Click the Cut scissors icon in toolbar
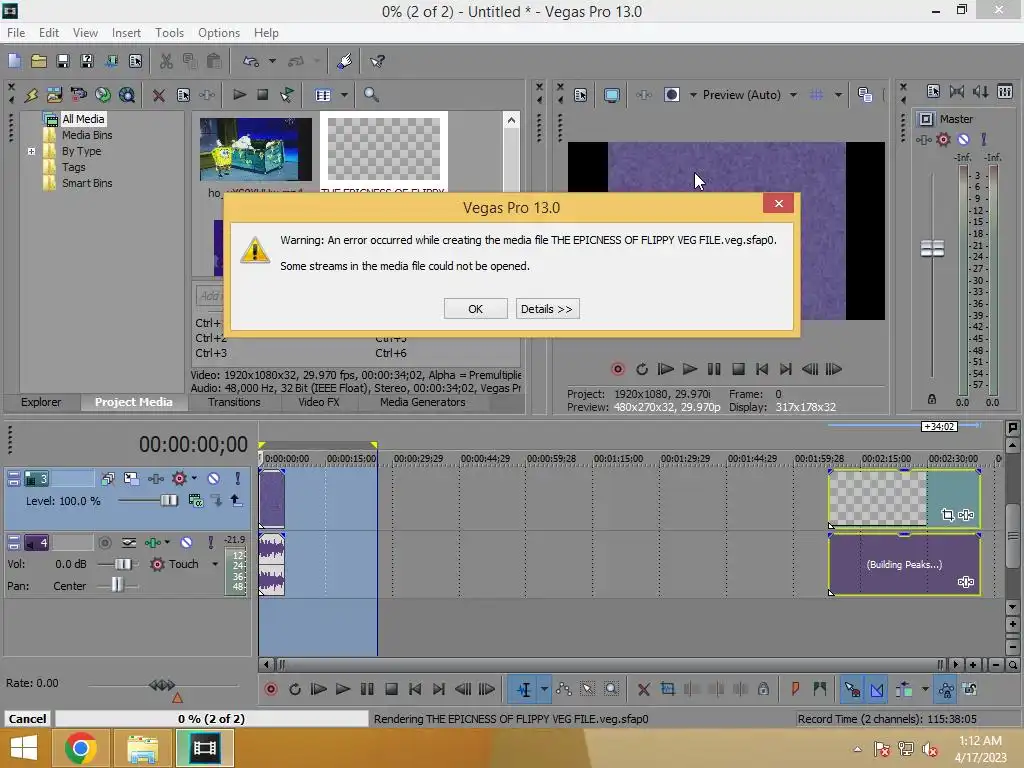Viewport: 1024px width, 768px height. [x=166, y=61]
